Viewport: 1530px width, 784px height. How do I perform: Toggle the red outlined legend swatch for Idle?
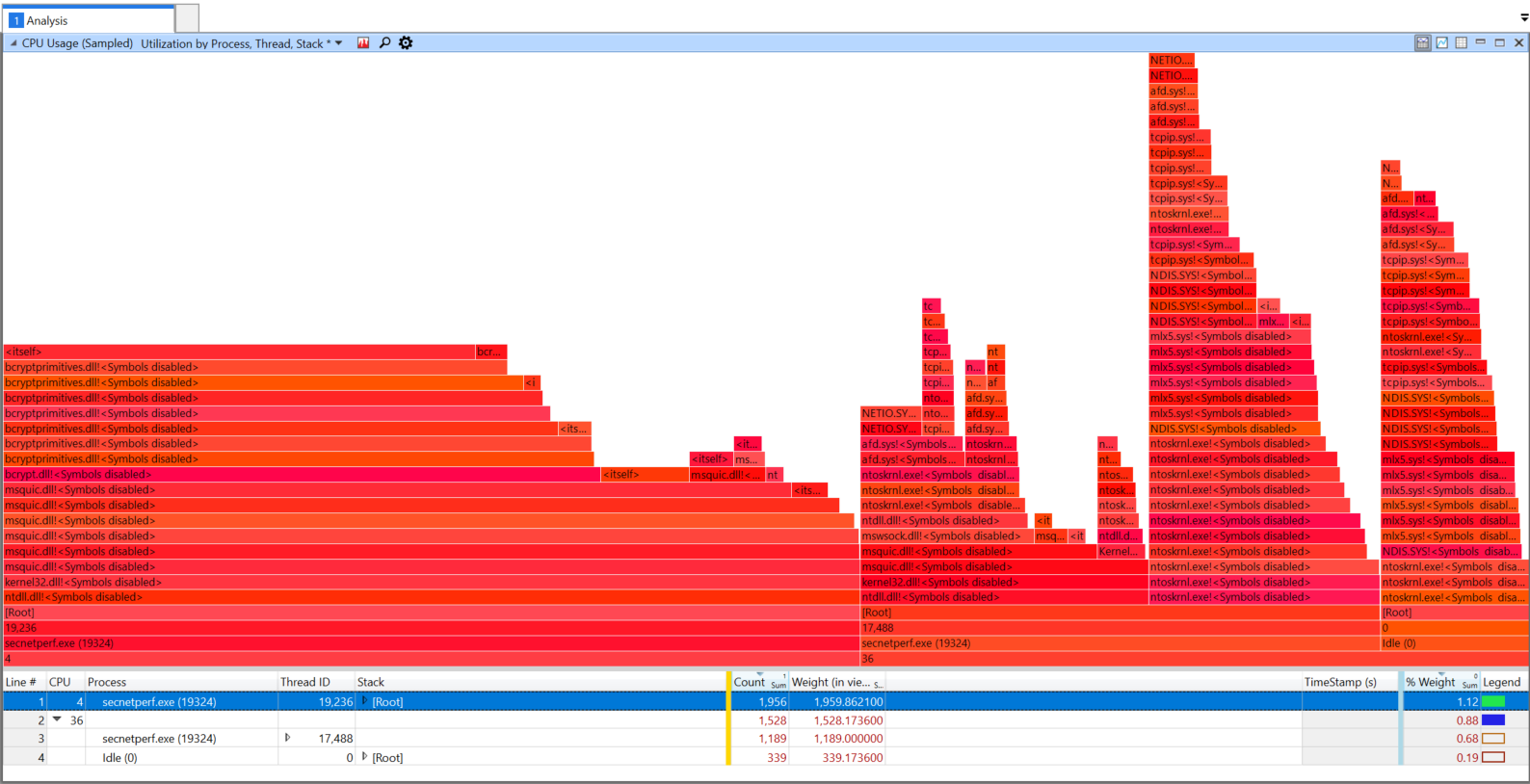tap(1493, 758)
